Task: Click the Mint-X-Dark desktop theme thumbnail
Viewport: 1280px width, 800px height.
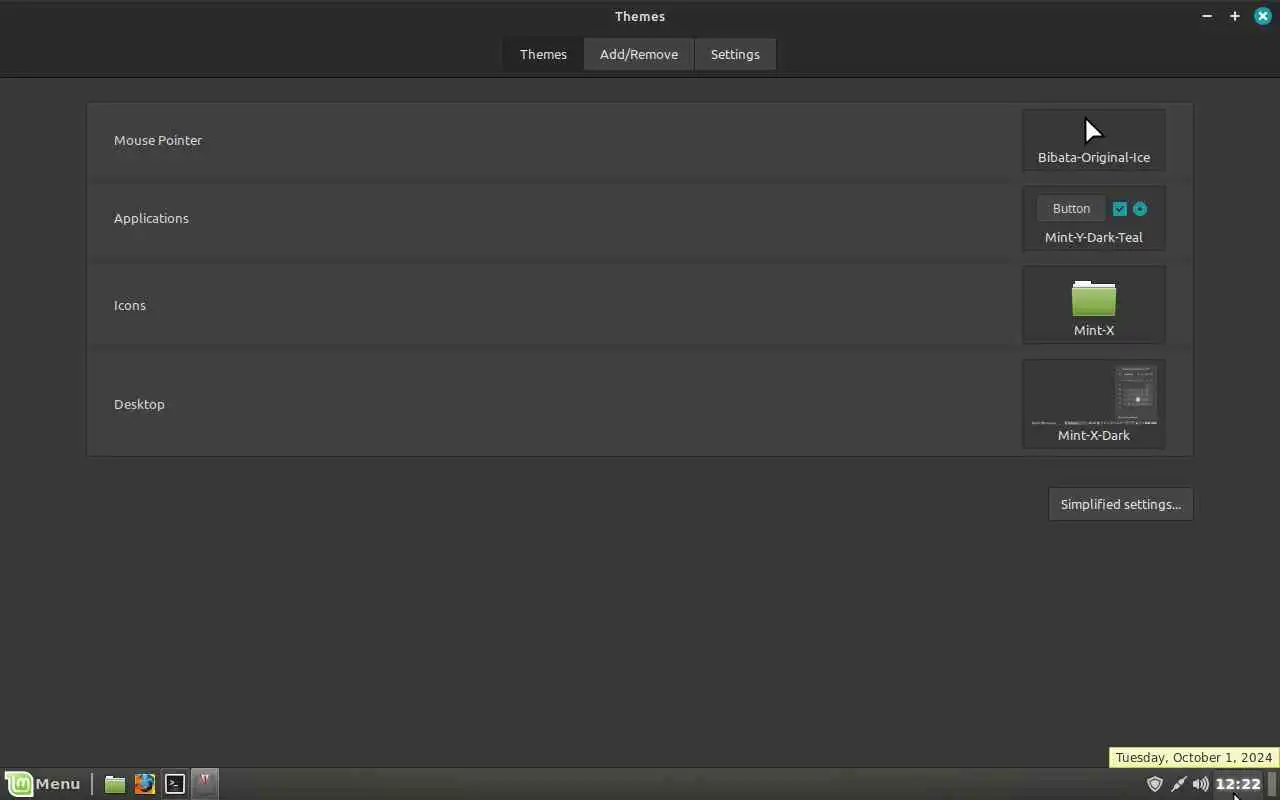Action: click(x=1094, y=404)
